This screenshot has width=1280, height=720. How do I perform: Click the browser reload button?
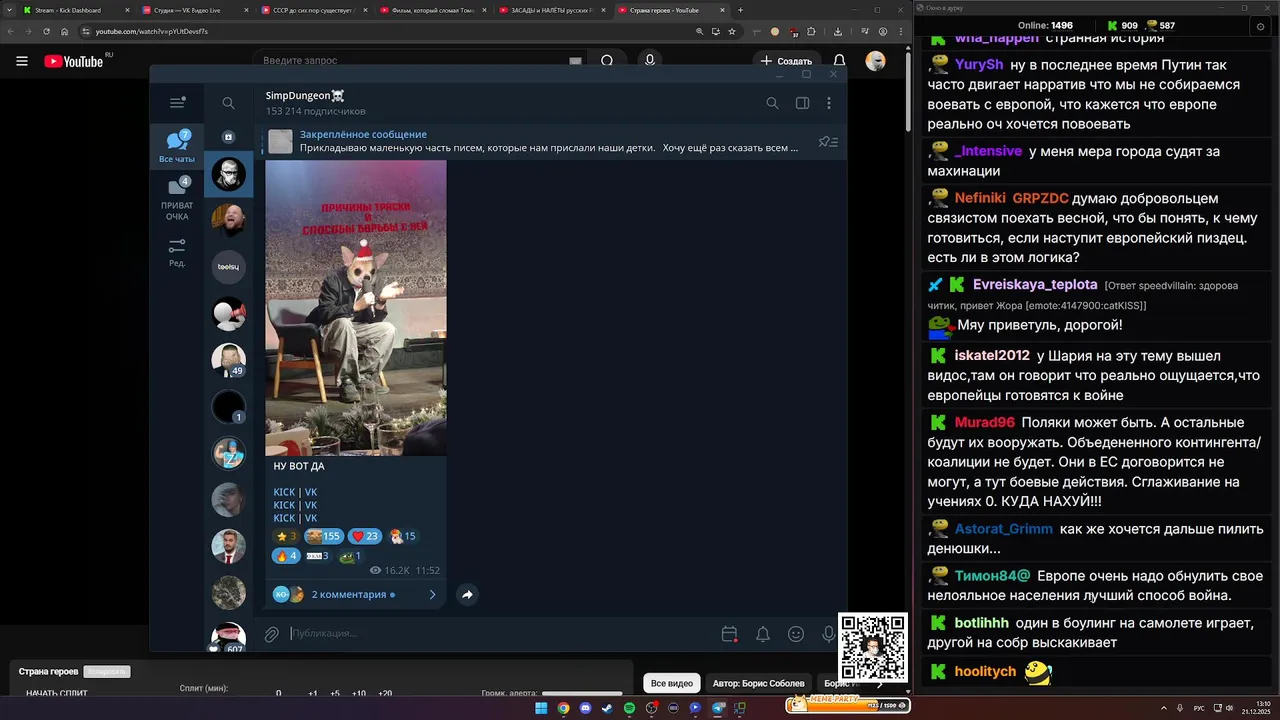point(46,31)
